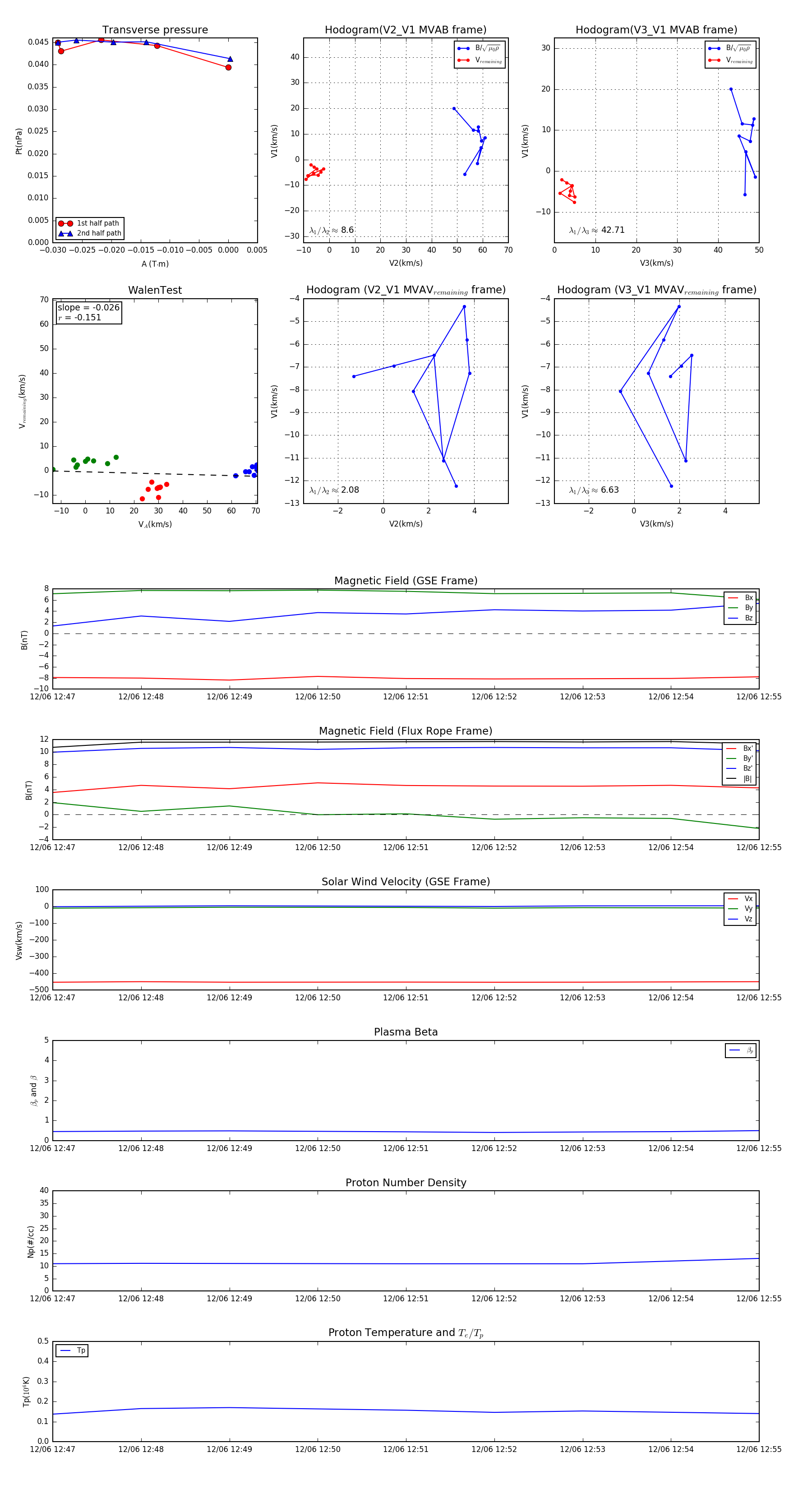This screenshot has height=1489, width=812.
Task: Click the "r = -0.151" annotation in WalenTest
Action: pyautogui.click(x=80, y=317)
